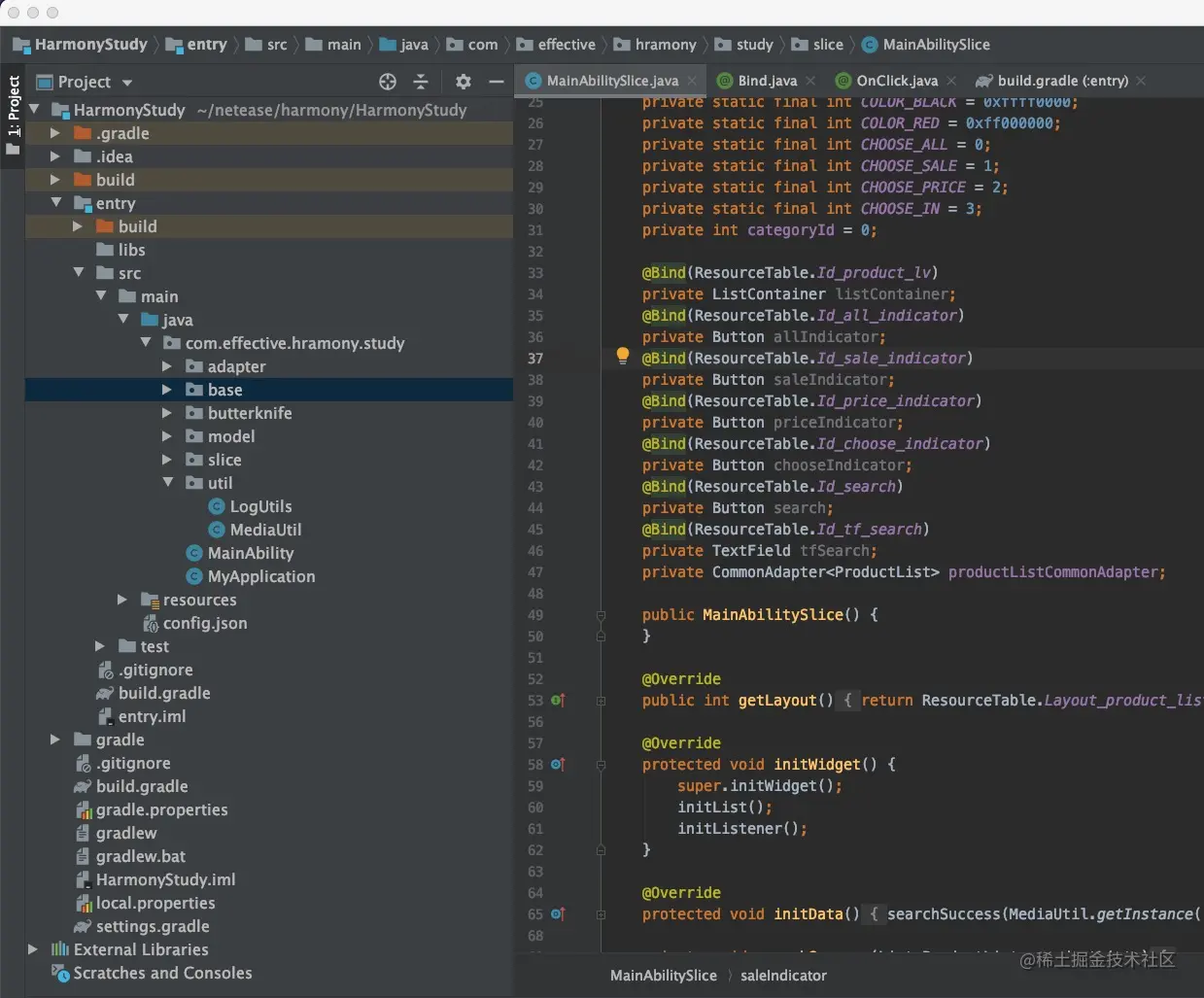Viewport: 1204px width, 998px height.
Task: Expand External Libraries node
Action: (x=33, y=949)
